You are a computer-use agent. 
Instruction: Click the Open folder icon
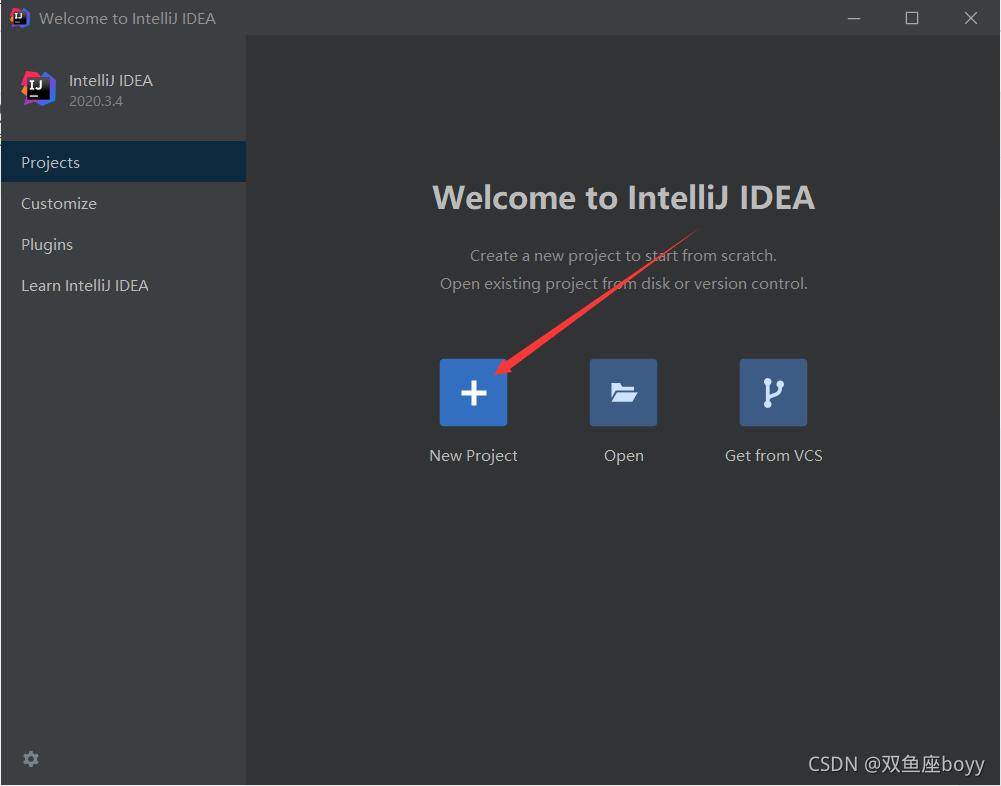[x=623, y=392]
